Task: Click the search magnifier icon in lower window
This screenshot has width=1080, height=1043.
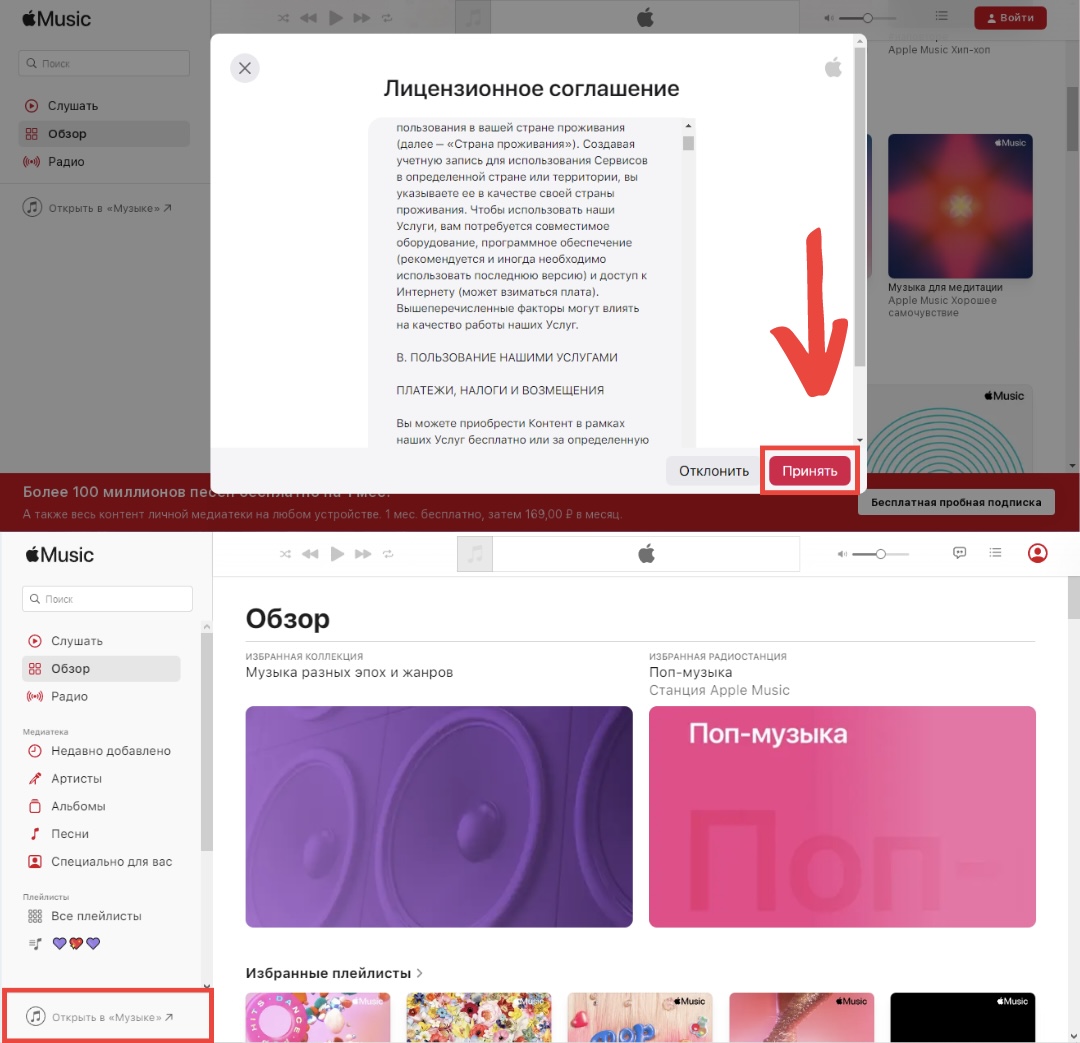Action: (x=34, y=599)
